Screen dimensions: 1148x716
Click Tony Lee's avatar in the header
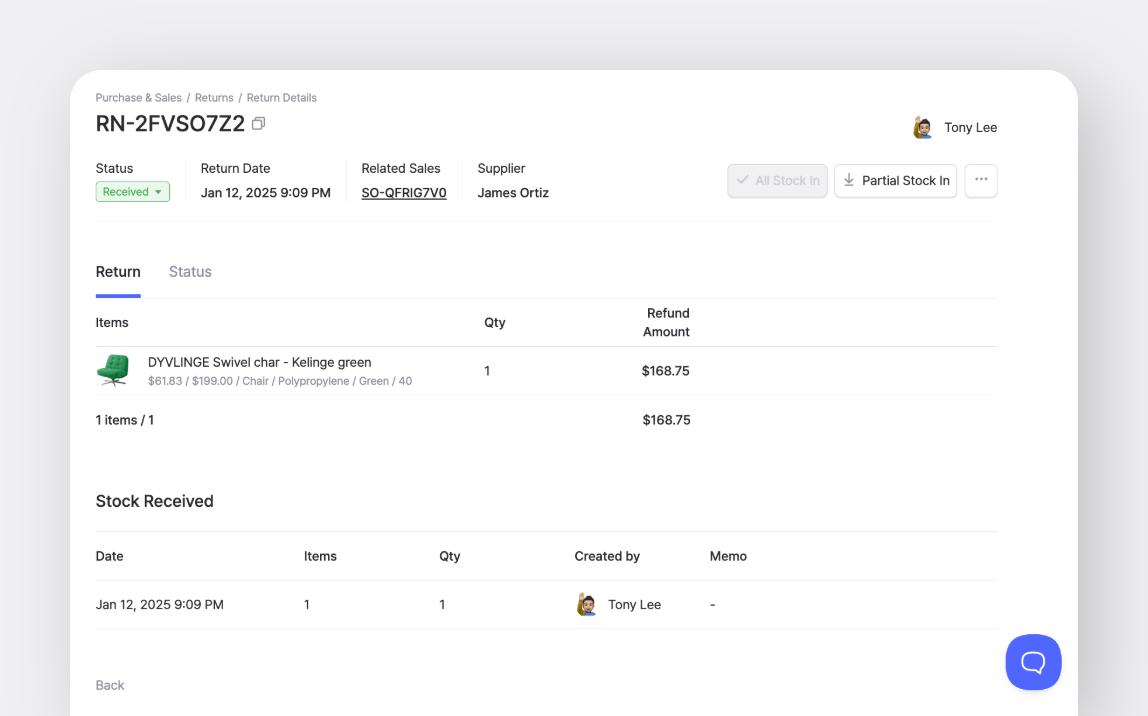tap(922, 127)
